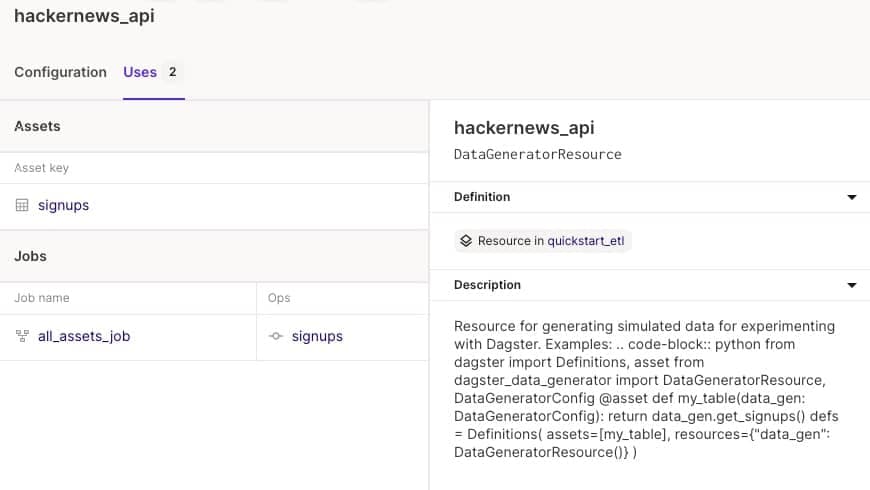Click the job graph icon beside all_assets_job

point(22,336)
